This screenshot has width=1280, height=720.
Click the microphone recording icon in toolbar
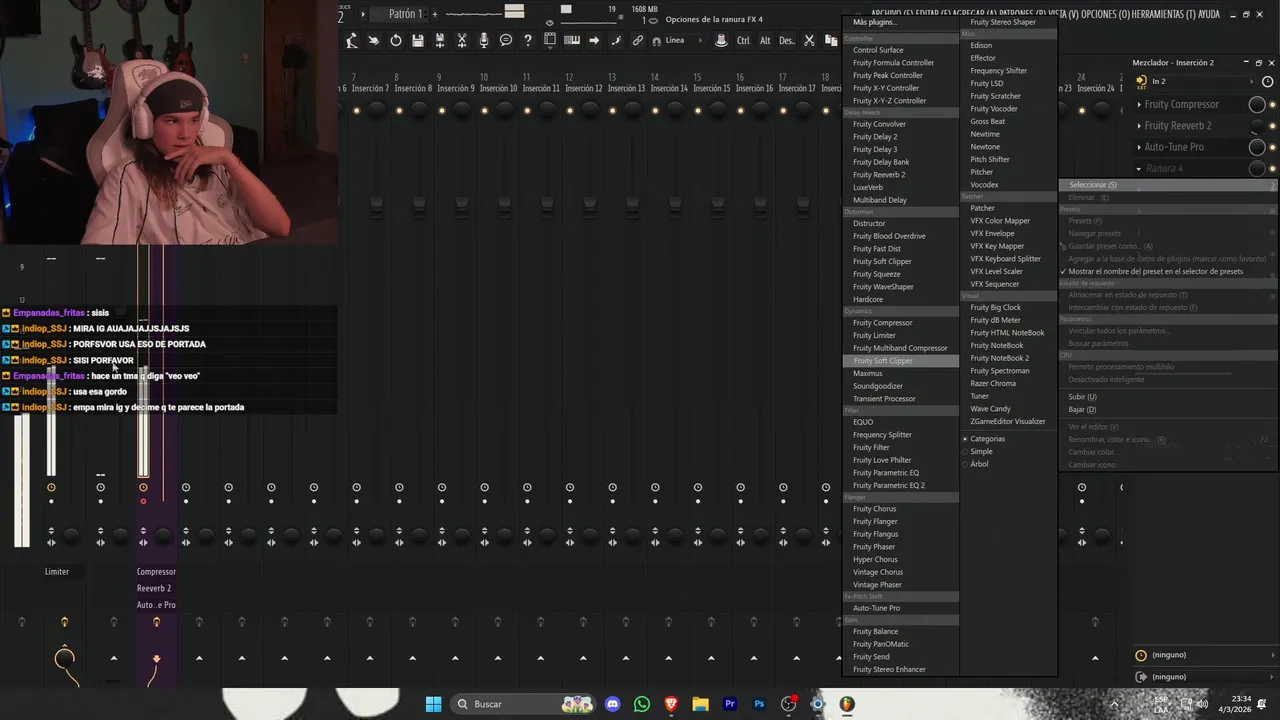click(484, 40)
